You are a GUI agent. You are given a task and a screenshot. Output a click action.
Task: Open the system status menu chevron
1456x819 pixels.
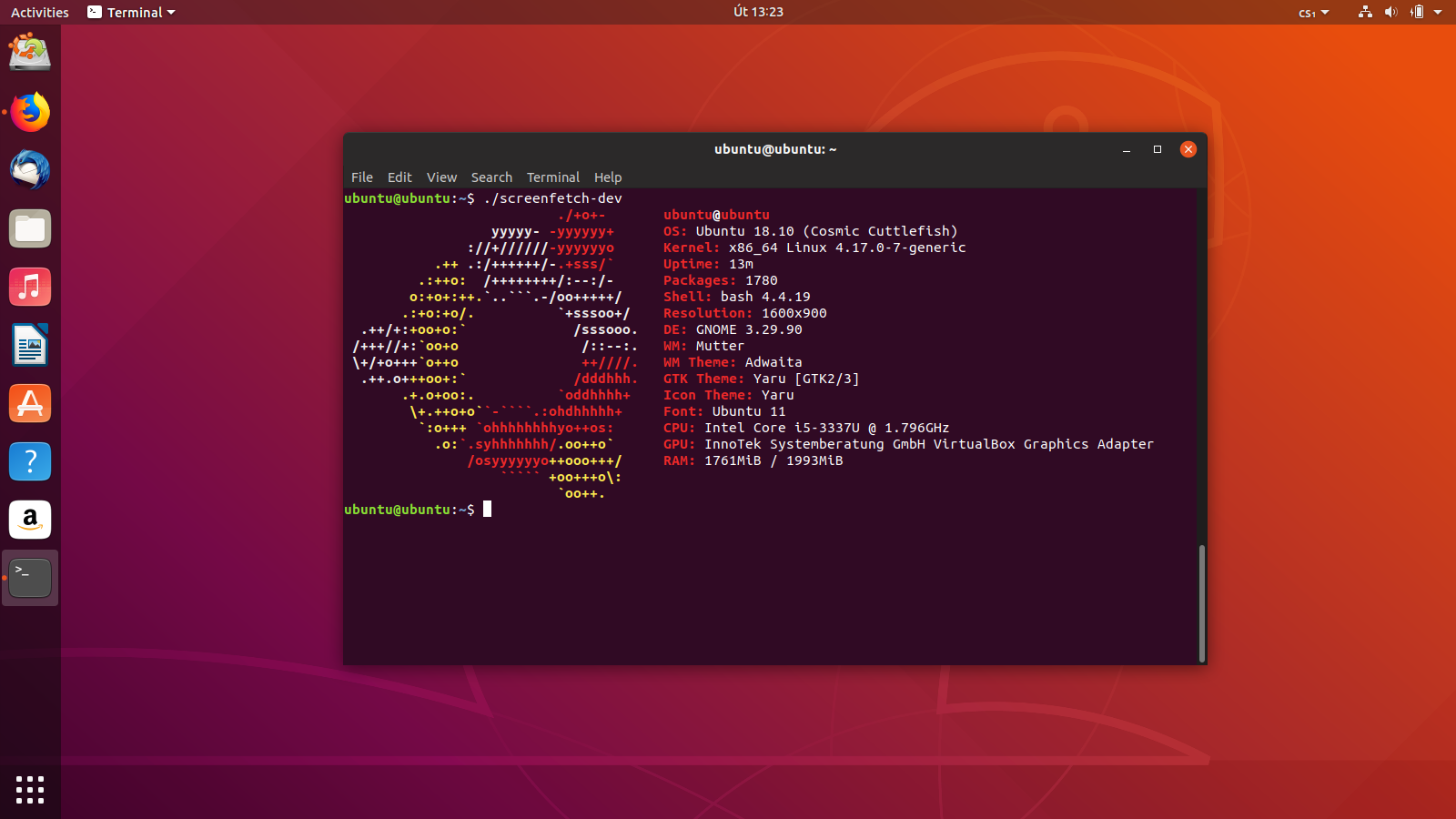1438,12
